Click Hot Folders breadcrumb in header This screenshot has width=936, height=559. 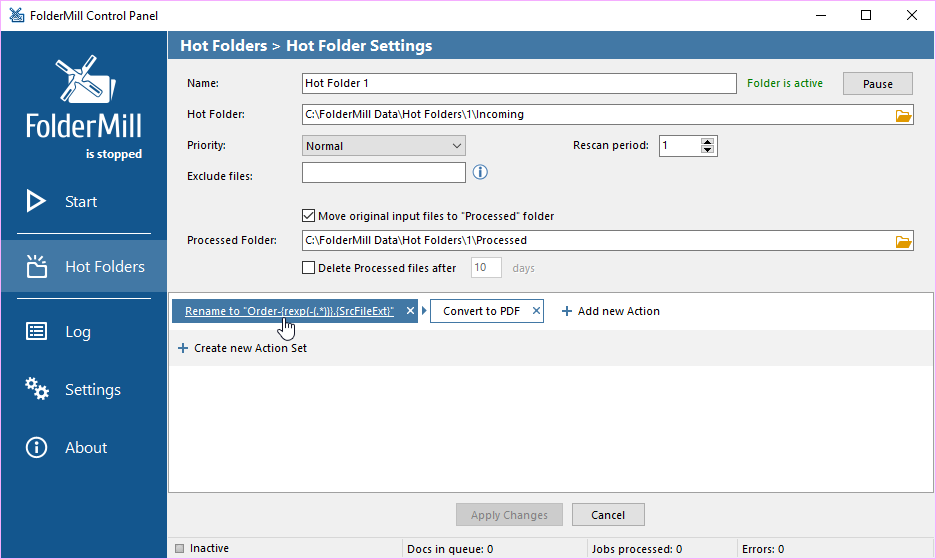pyautogui.click(x=224, y=45)
